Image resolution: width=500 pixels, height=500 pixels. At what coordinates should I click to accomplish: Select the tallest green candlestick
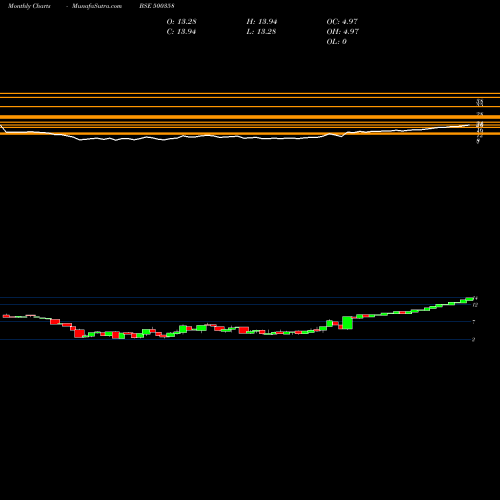347,323
